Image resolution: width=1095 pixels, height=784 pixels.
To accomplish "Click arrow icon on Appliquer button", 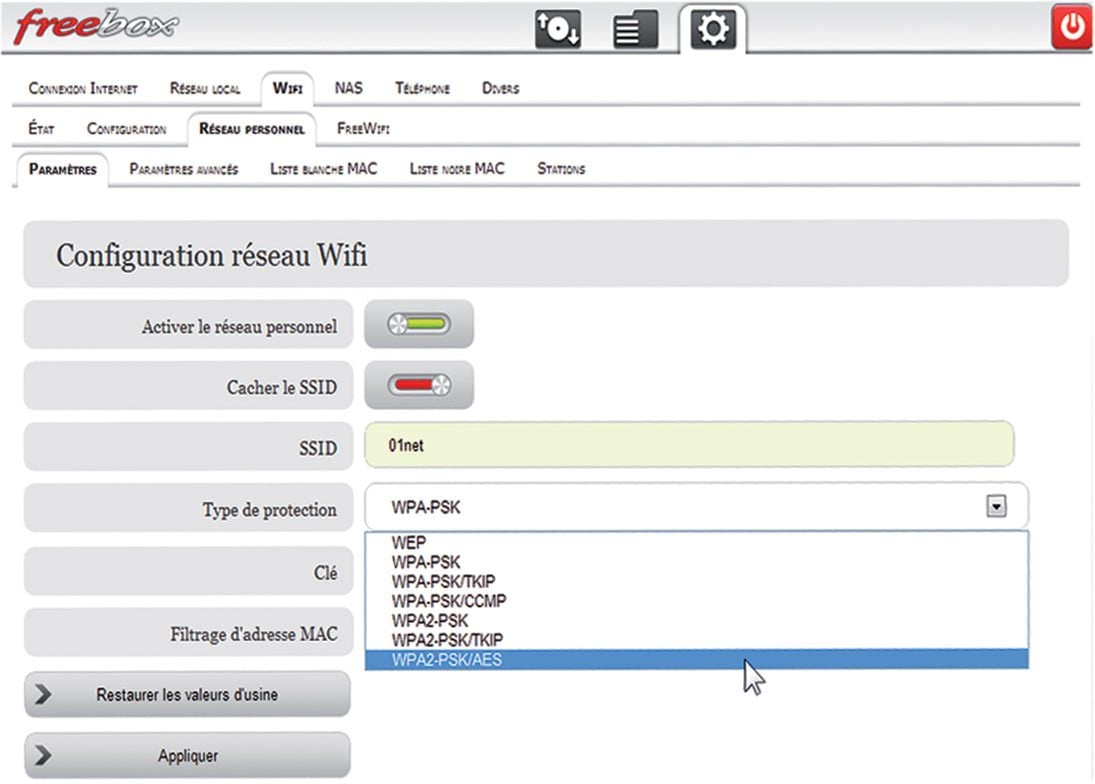I will pyautogui.click(x=43, y=756).
